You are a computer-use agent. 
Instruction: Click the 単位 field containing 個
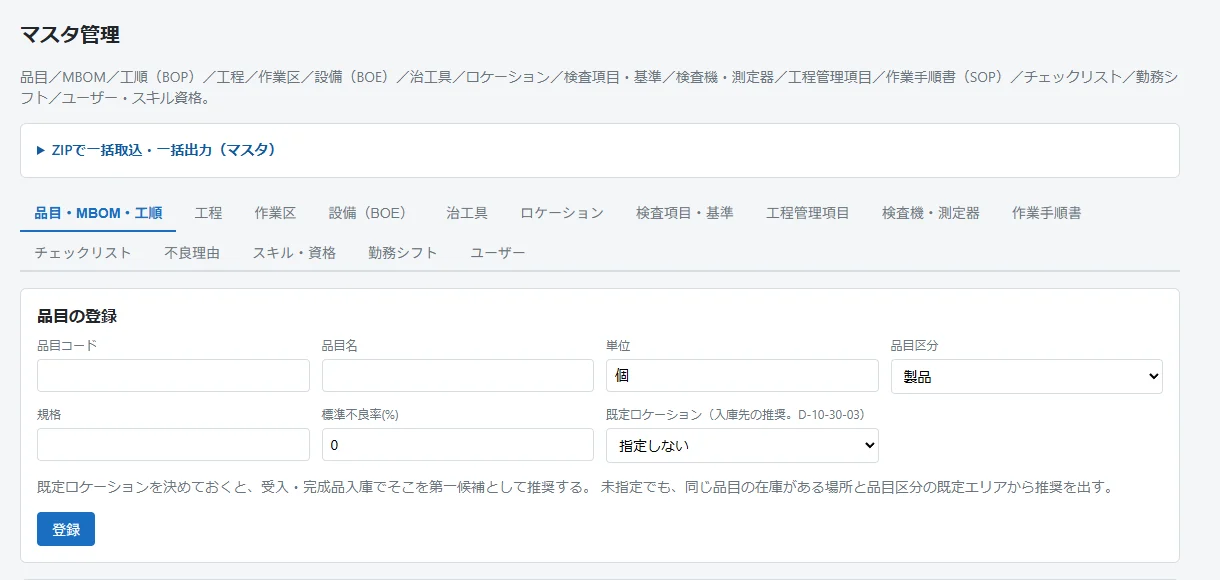[x=742, y=376]
